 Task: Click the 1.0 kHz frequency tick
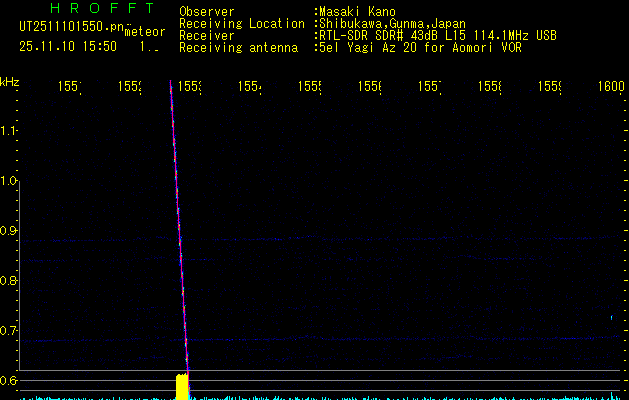pos(10,181)
